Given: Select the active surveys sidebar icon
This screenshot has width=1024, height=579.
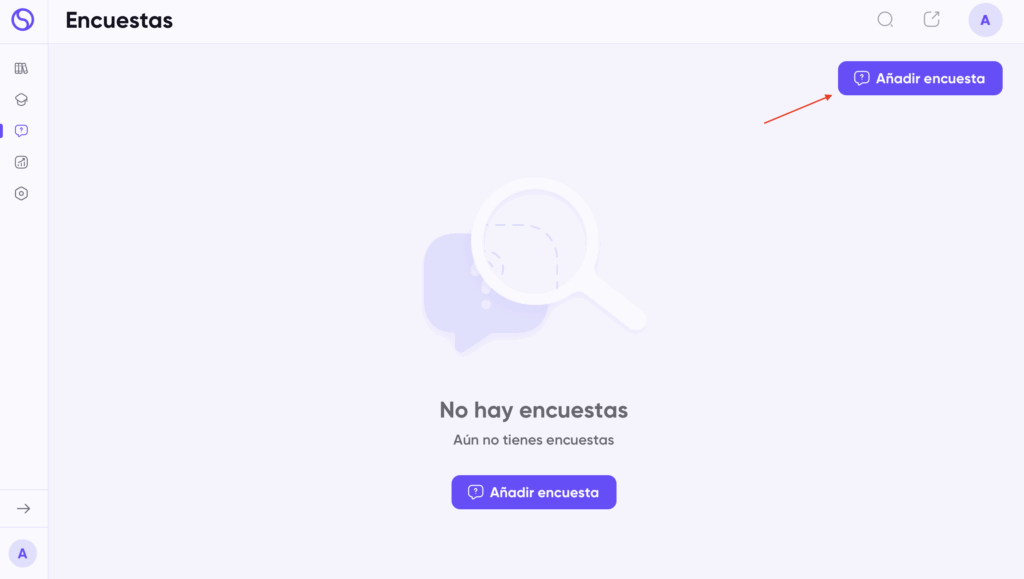Looking at the screenshot, I should pos(22,131).
